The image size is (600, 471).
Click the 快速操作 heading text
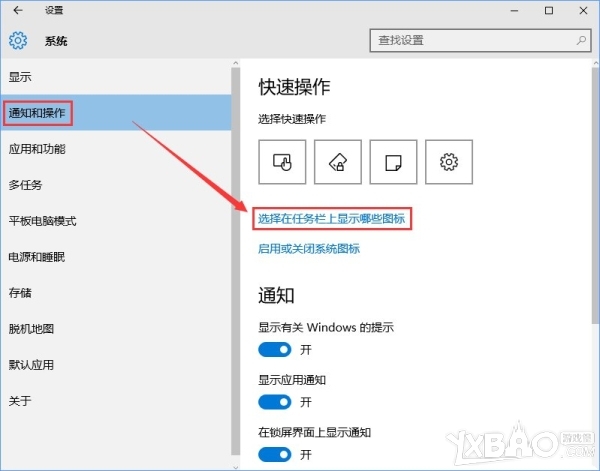294,87
